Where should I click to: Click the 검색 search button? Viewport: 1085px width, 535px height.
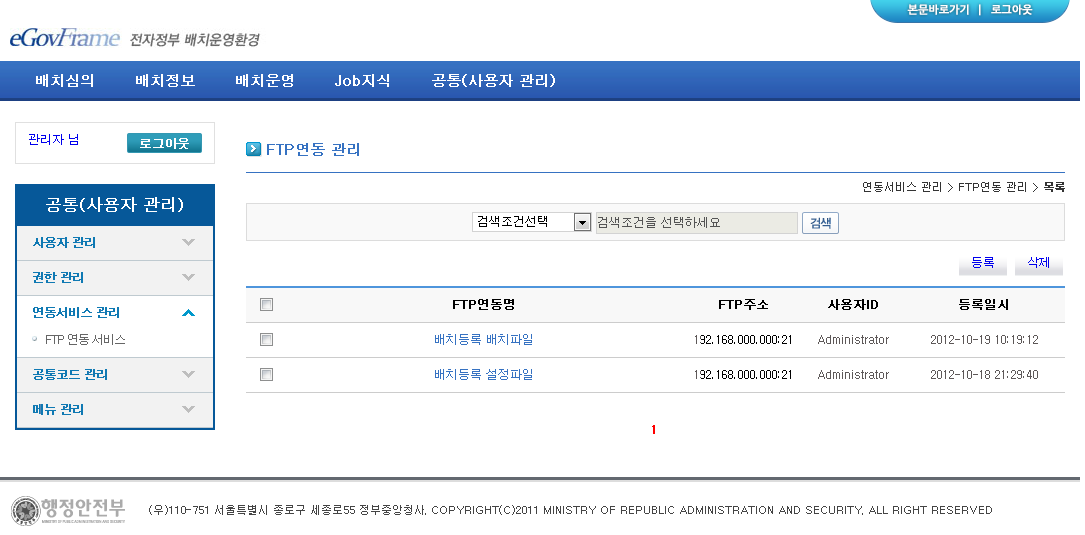coord(820,223)
